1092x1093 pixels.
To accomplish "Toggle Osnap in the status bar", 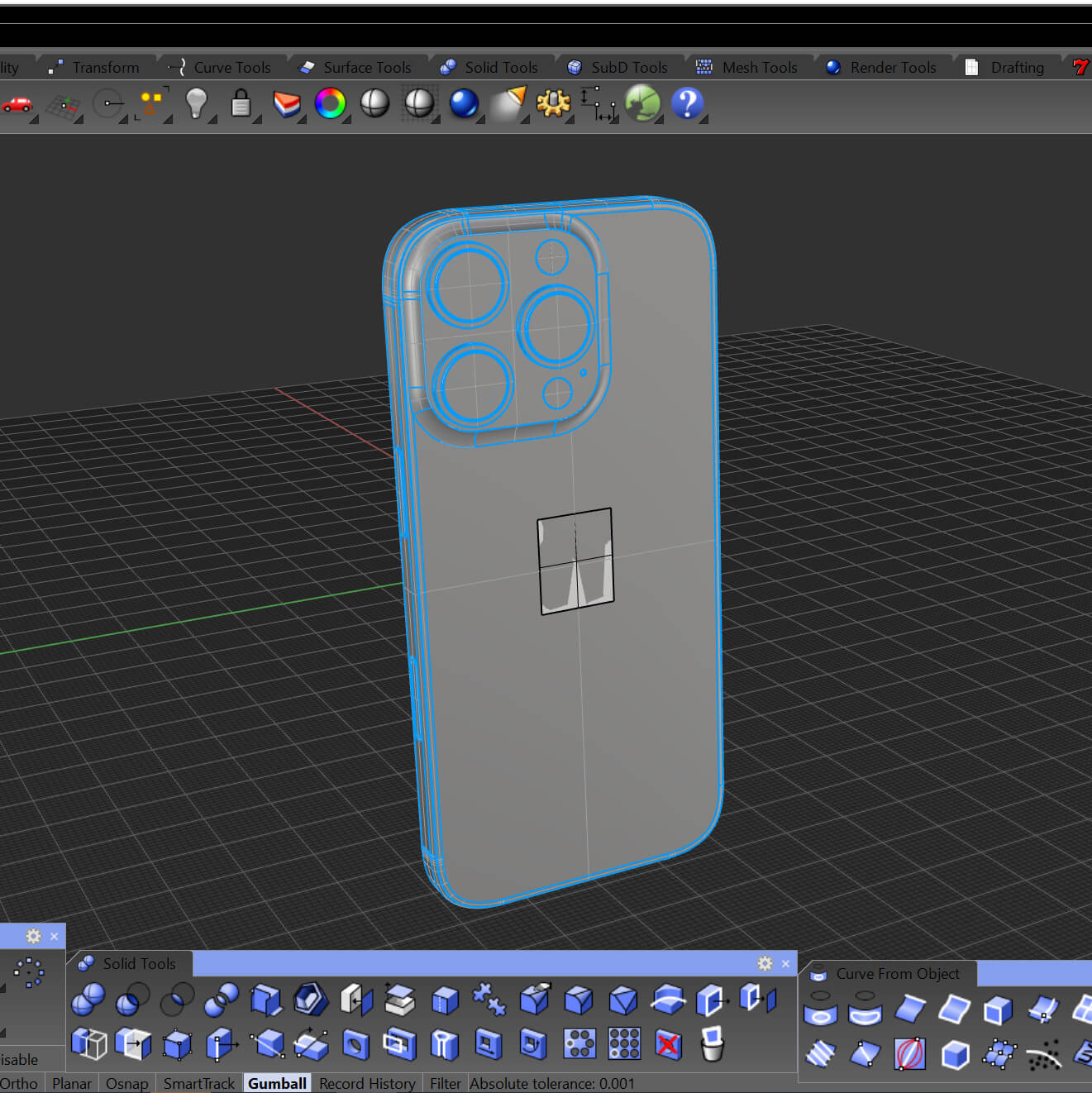I will point(126,1083).
